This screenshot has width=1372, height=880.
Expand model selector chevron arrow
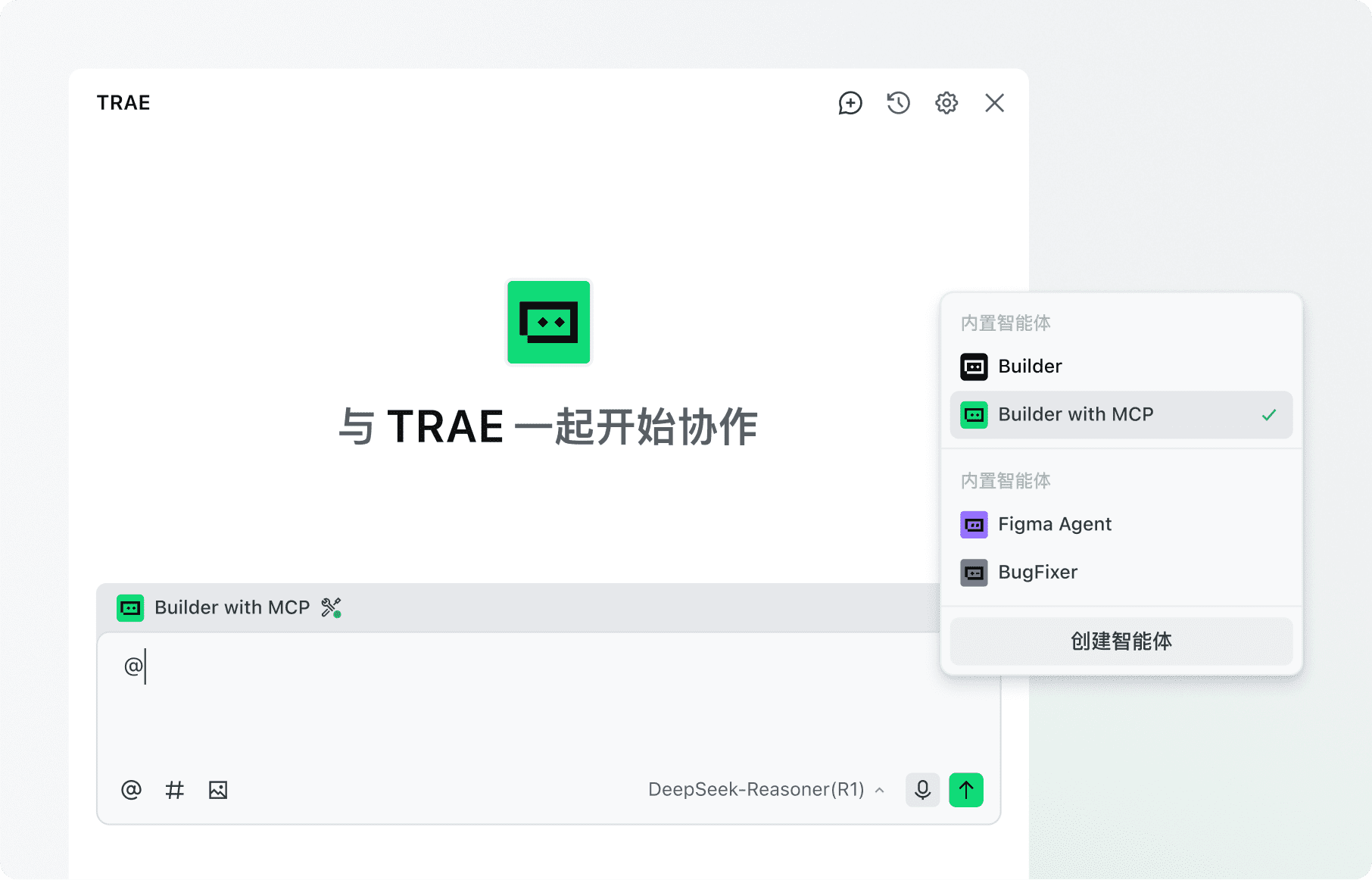880,791
